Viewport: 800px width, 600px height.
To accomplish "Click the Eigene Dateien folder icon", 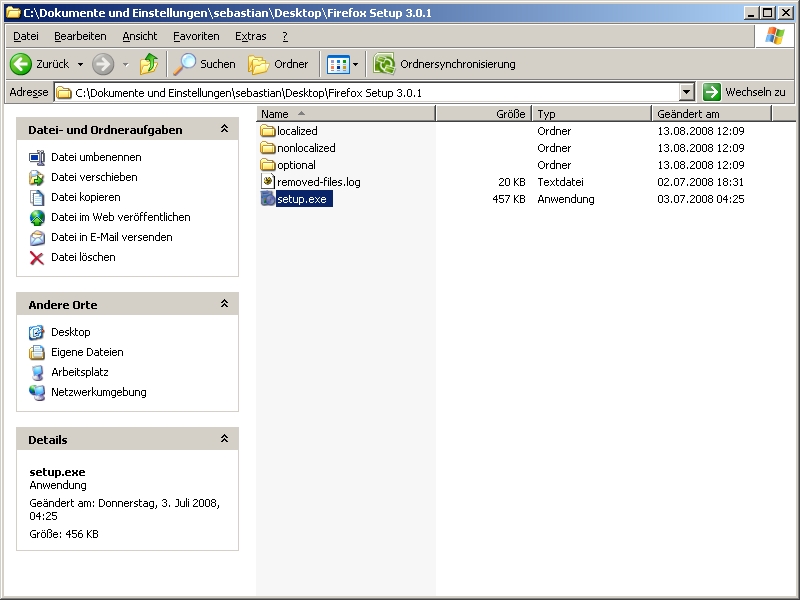I will pos(37,353).
